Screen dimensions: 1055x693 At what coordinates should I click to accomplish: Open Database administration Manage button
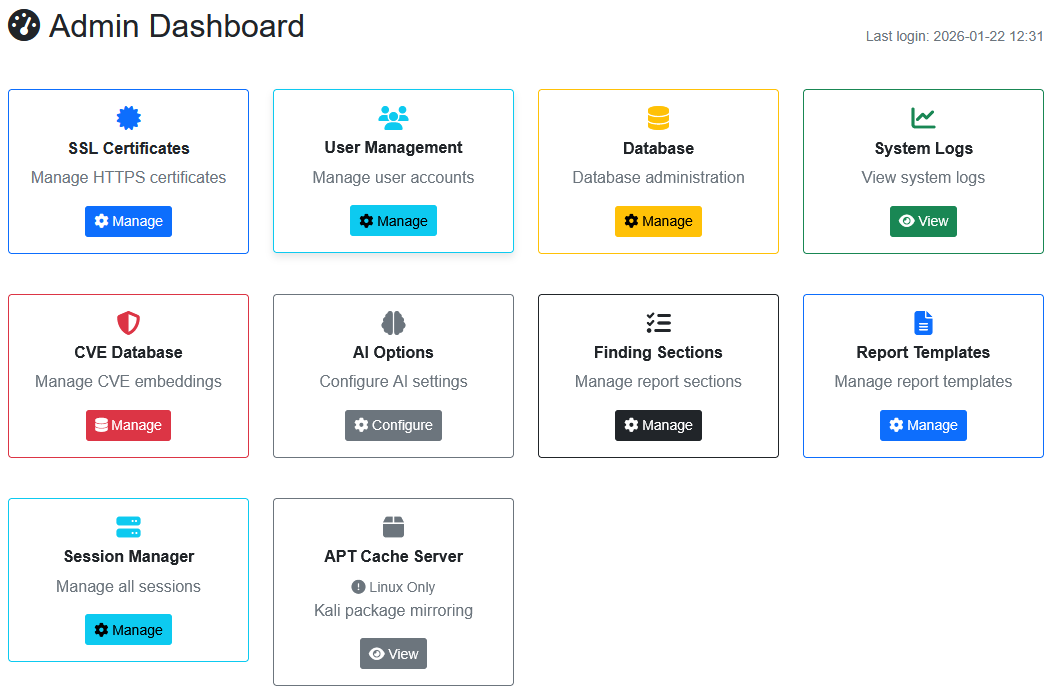point(658,221)
